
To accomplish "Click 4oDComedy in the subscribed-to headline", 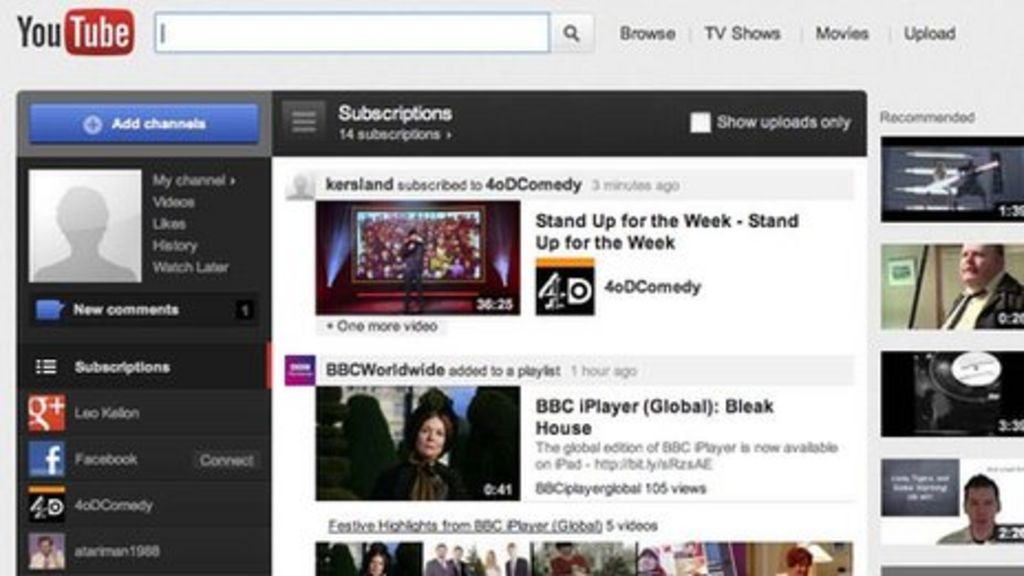I will [534, 185].
